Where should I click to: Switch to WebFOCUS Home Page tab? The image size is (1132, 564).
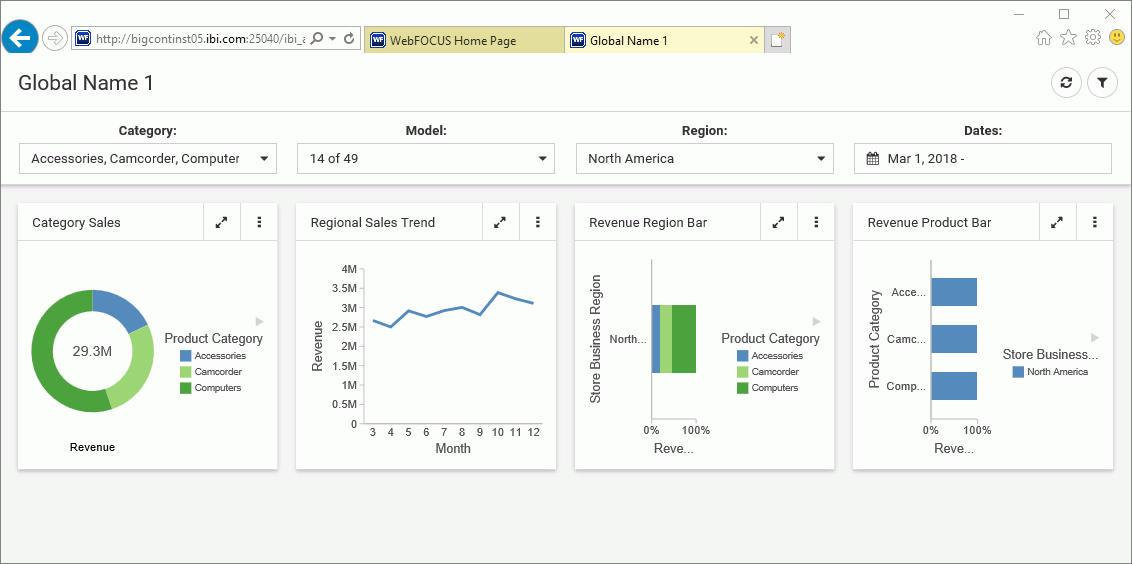[463, 41]
